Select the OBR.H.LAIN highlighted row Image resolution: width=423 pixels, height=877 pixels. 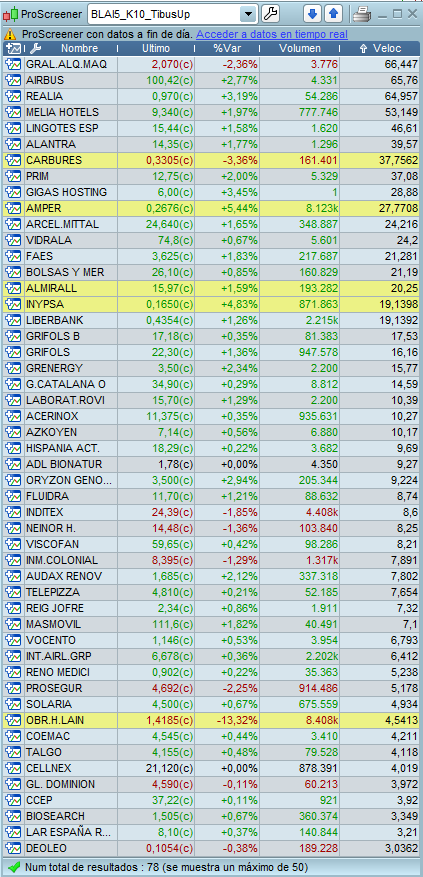(x=212, y=720)
